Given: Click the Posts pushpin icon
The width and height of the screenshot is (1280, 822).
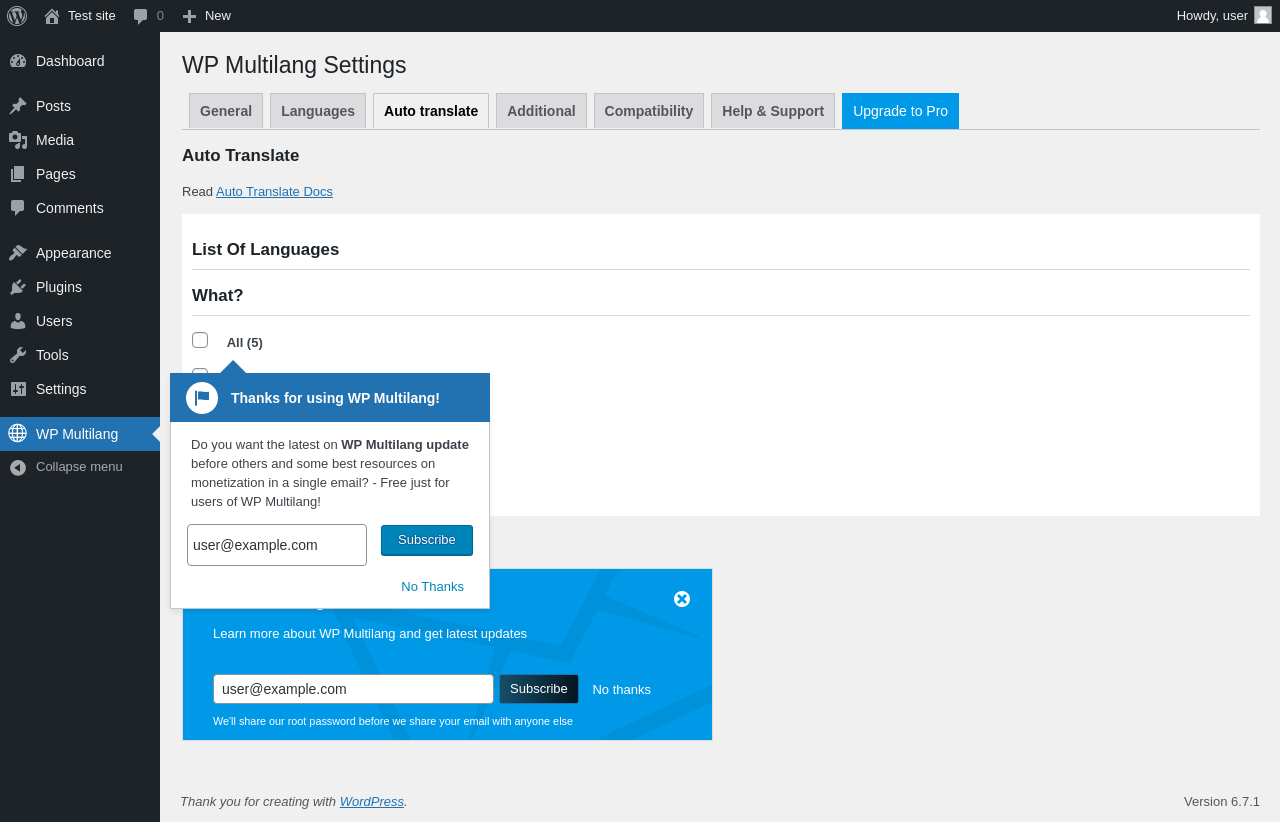Looking at the screenshot, I should [x=18, y=106].
